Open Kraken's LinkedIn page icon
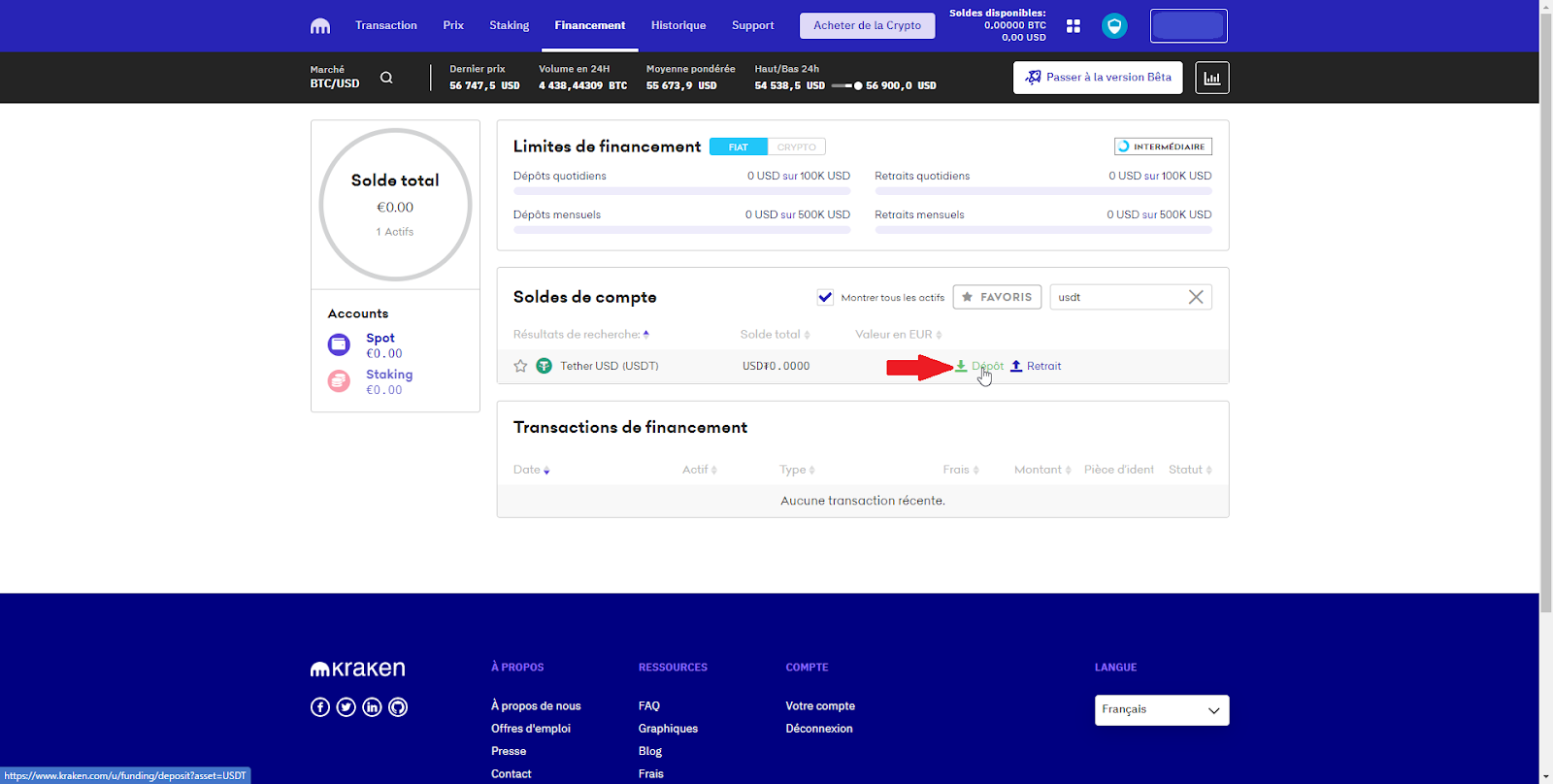Viewport: 1553px width, 784px height. 372,707
